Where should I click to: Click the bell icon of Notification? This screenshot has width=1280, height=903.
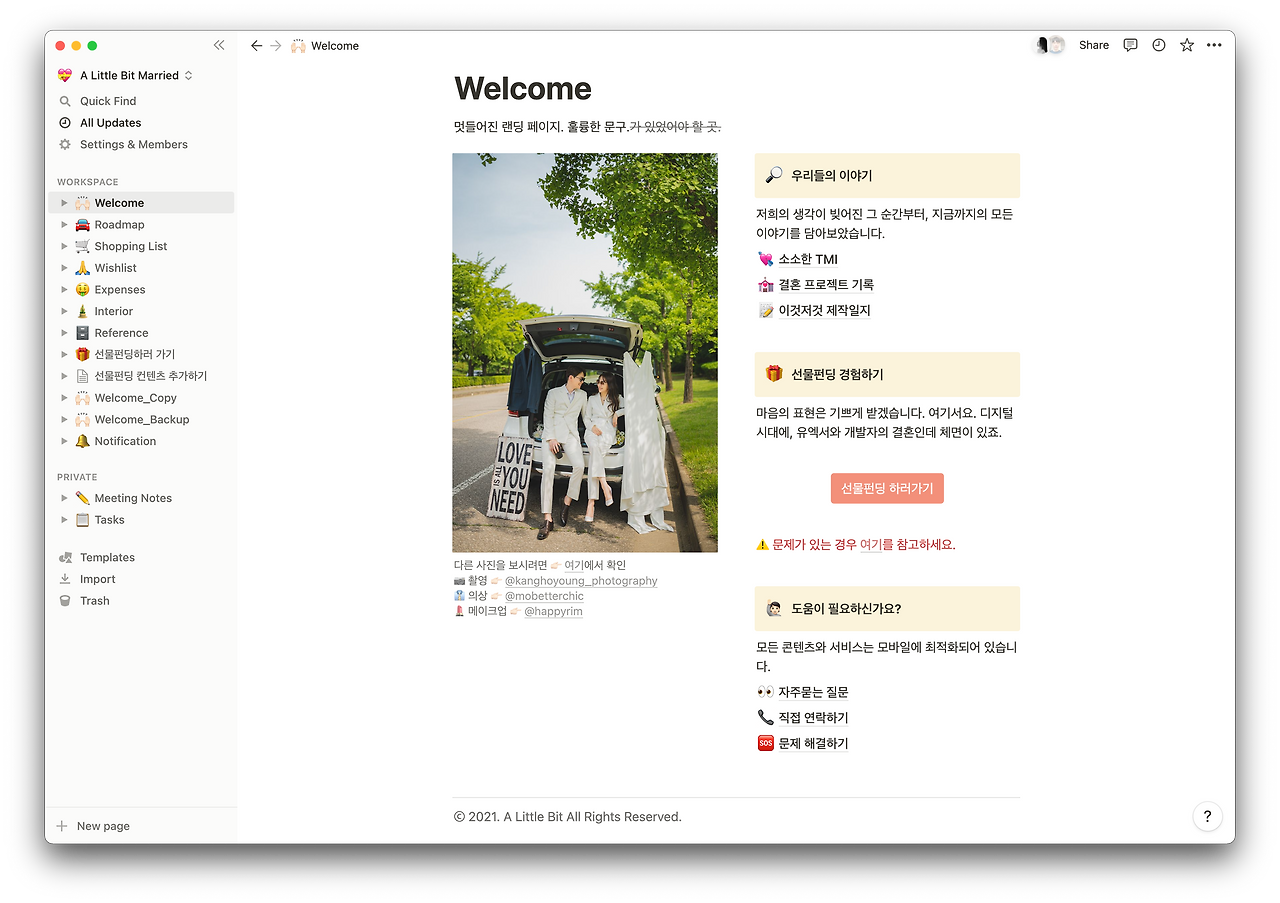(83, 441)
